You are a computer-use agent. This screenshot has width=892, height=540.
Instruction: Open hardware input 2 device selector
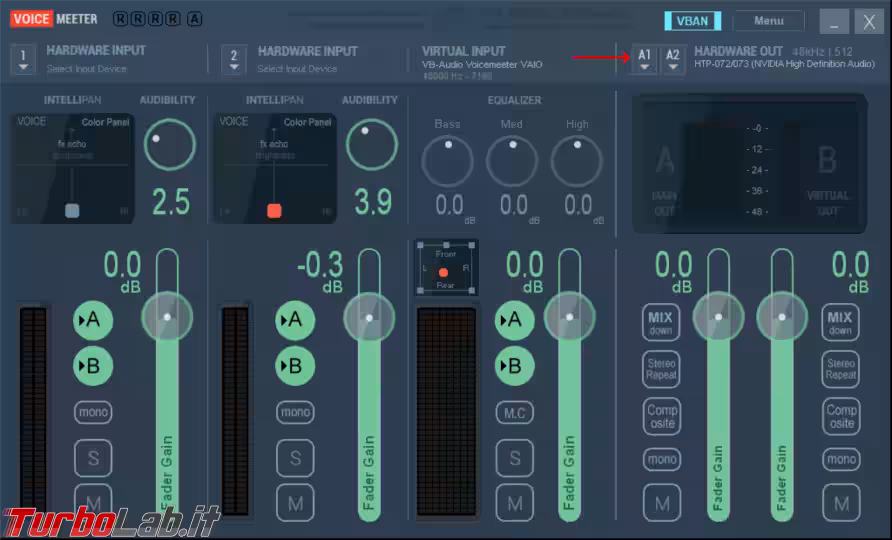pyautogui.click(x=234, y=59)
